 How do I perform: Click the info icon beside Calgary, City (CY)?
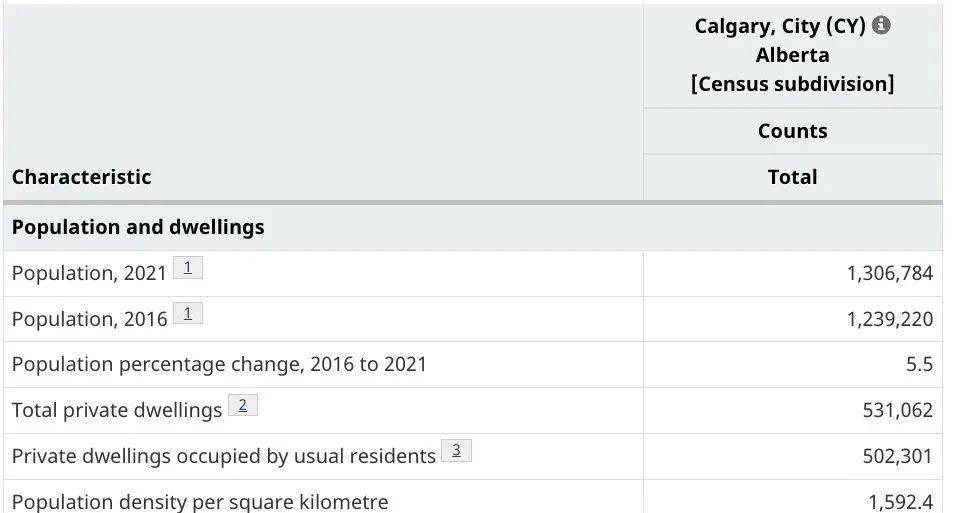point(882,25)
